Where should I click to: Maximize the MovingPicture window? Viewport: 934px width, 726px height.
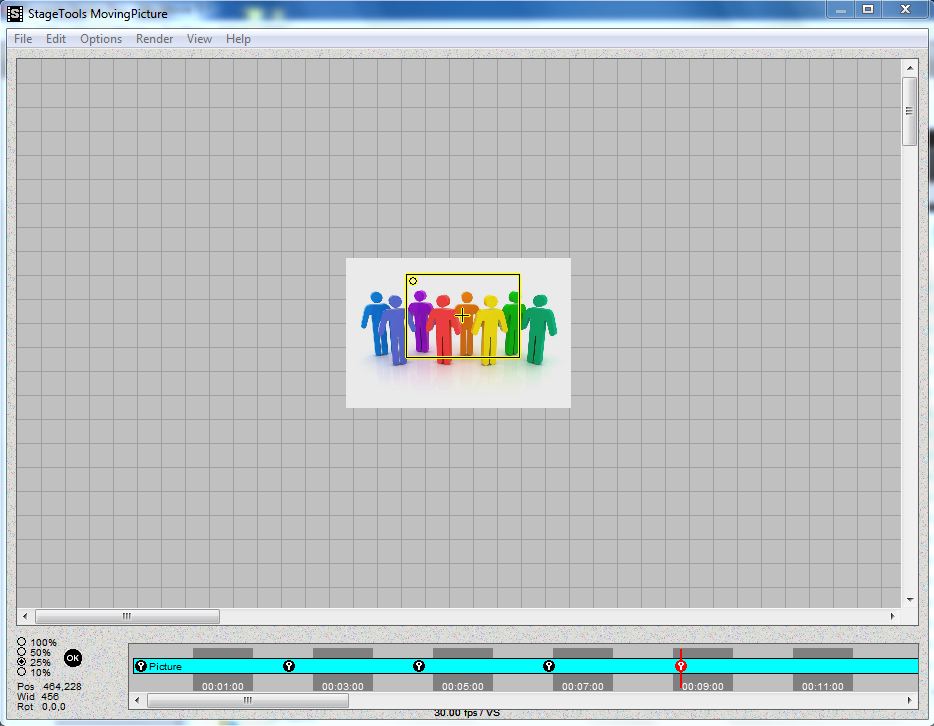click(868, 9)
